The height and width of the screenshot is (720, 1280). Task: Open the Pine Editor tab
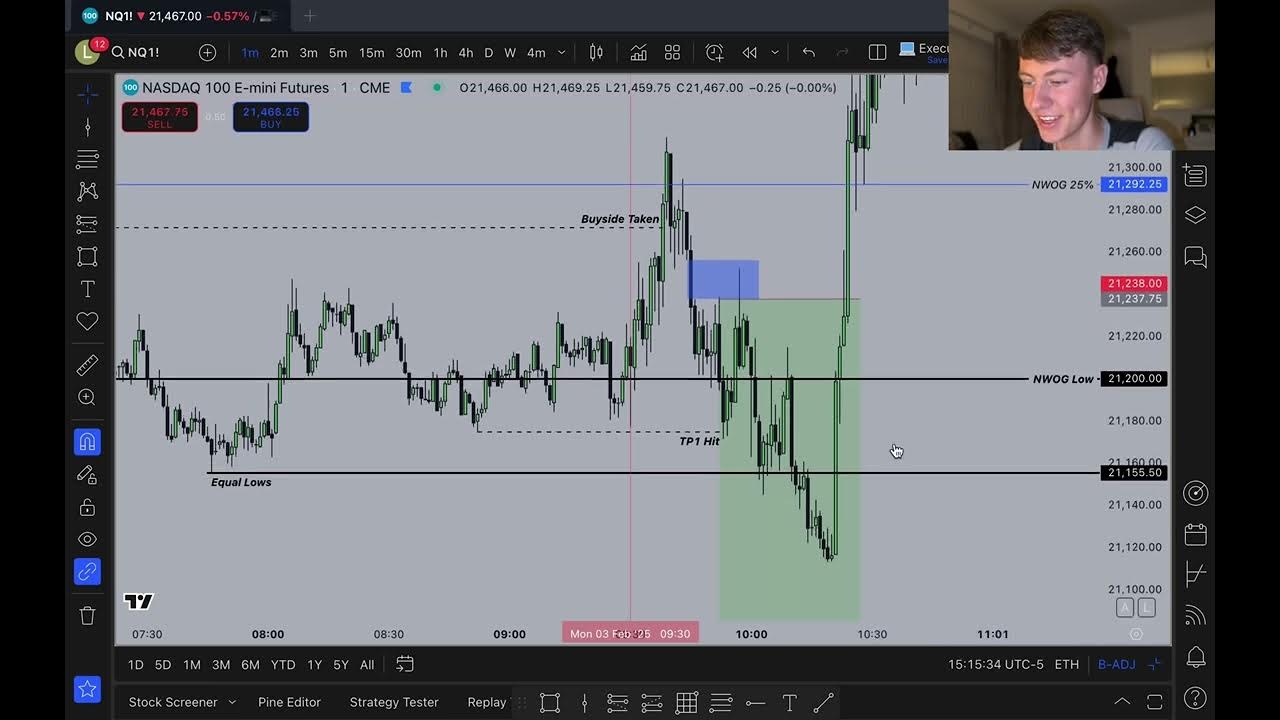tap(289, 702)
